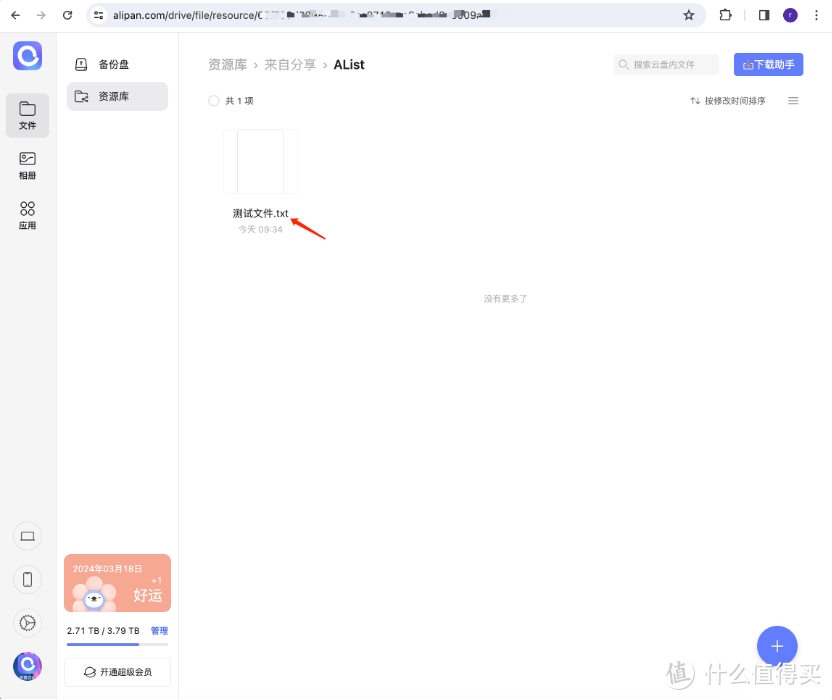Image resolution: width=832 pixels, height=700 pixels.
Task: Bookmark this page with the star
Action: 689,15
